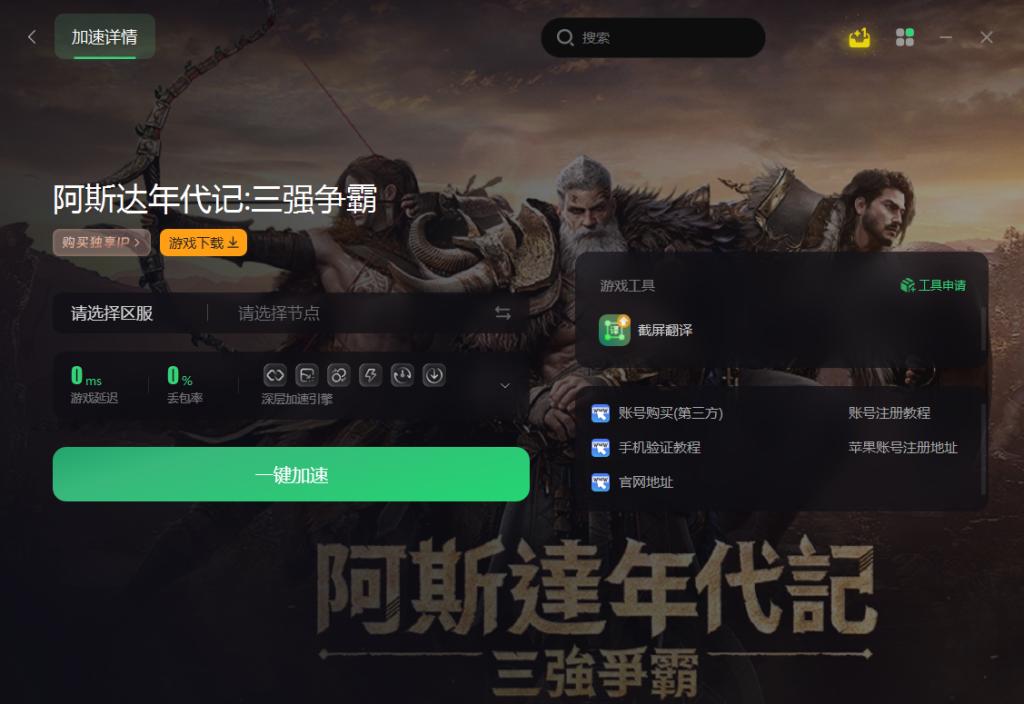Go back with the left arrow
The height and width of the screenshot is (704, 1024).
point(32,37)
